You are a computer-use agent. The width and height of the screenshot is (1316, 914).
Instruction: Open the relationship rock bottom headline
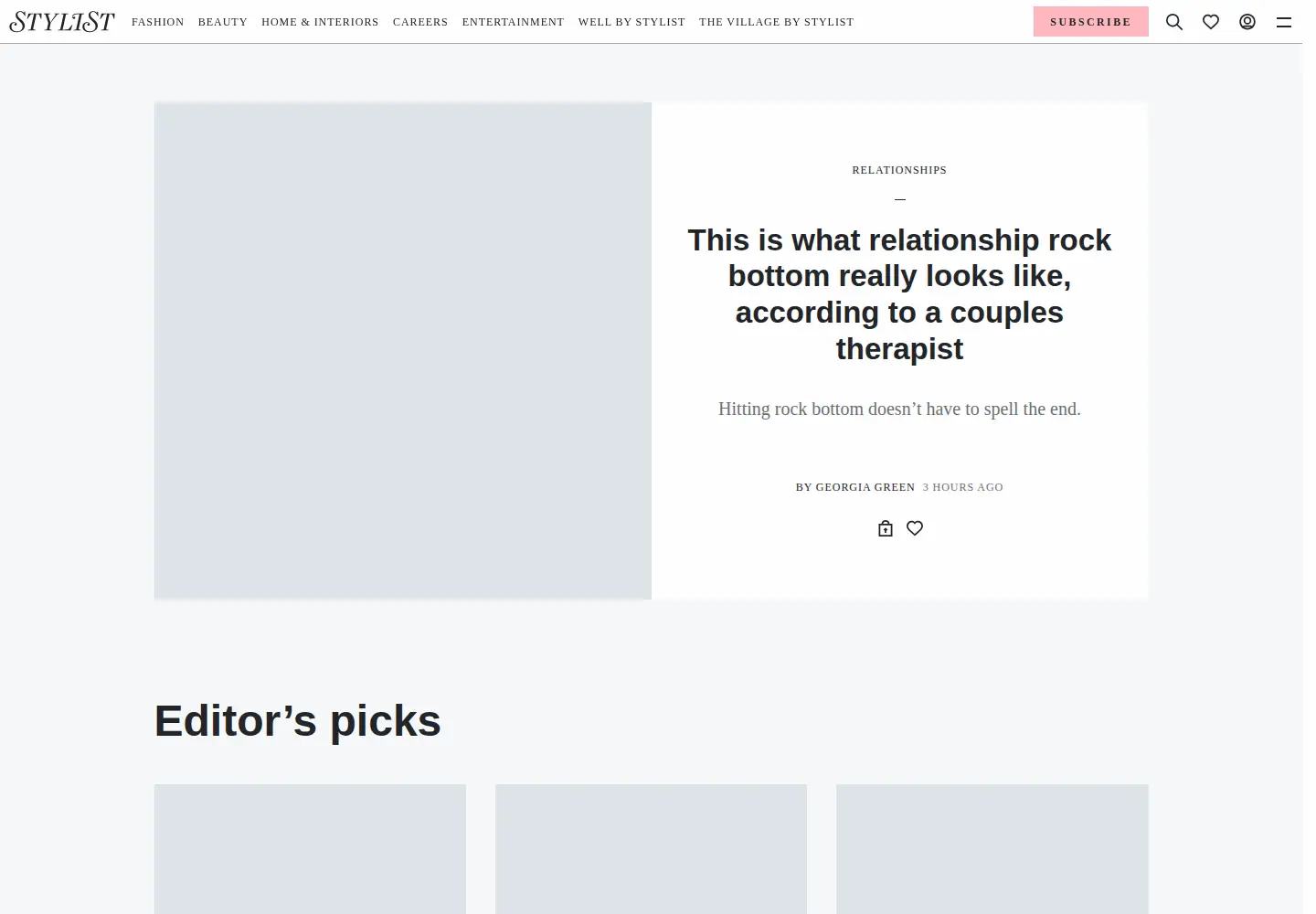899,294
